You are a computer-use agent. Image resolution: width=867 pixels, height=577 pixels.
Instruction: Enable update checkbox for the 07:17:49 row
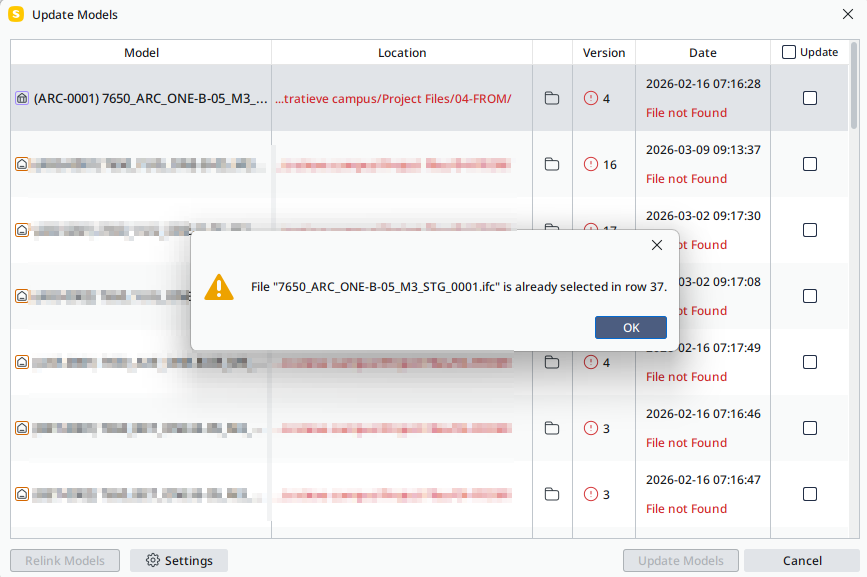(x=809, y=362)
